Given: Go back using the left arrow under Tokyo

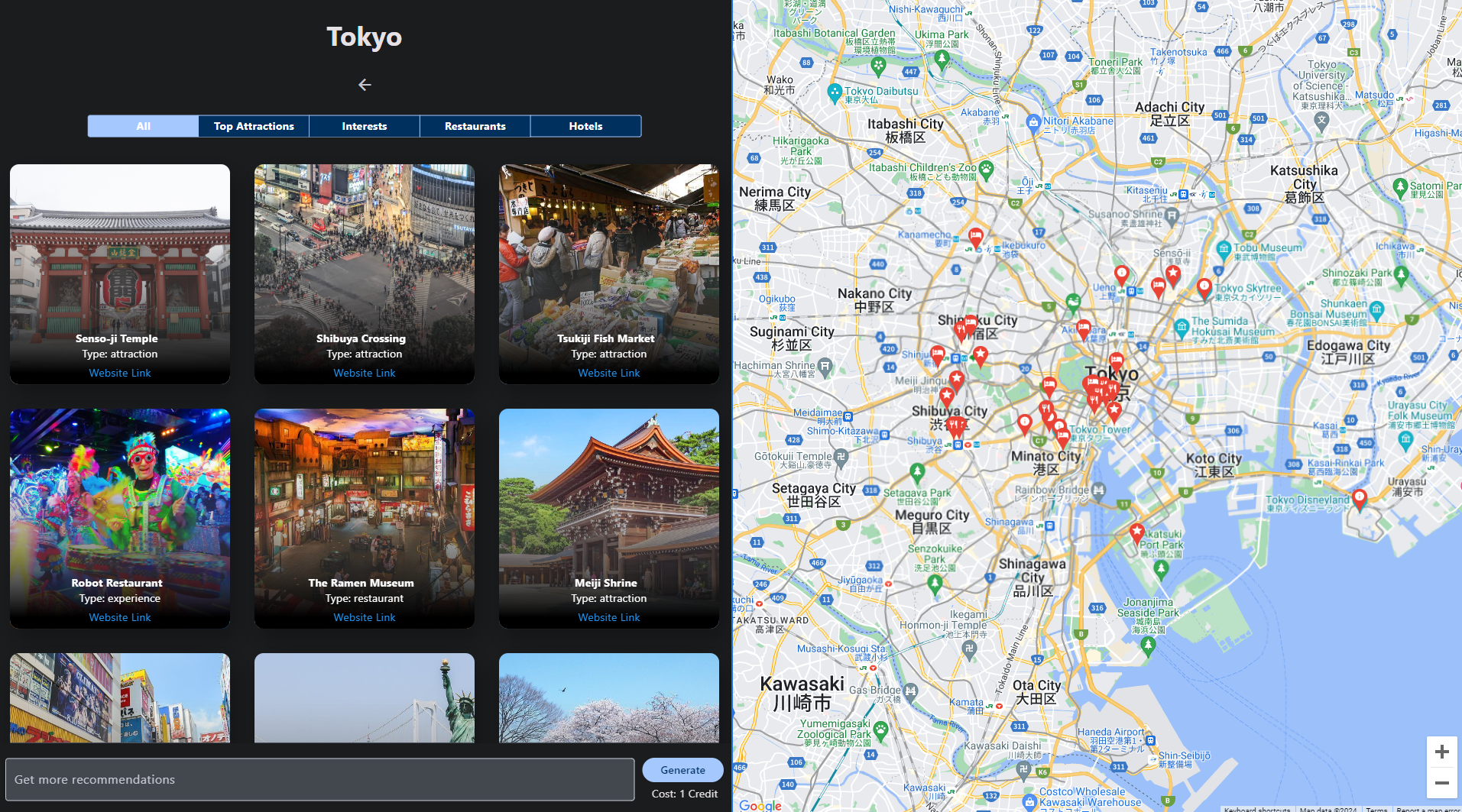Looking at the screenshot, I should (x=365, y=85).
